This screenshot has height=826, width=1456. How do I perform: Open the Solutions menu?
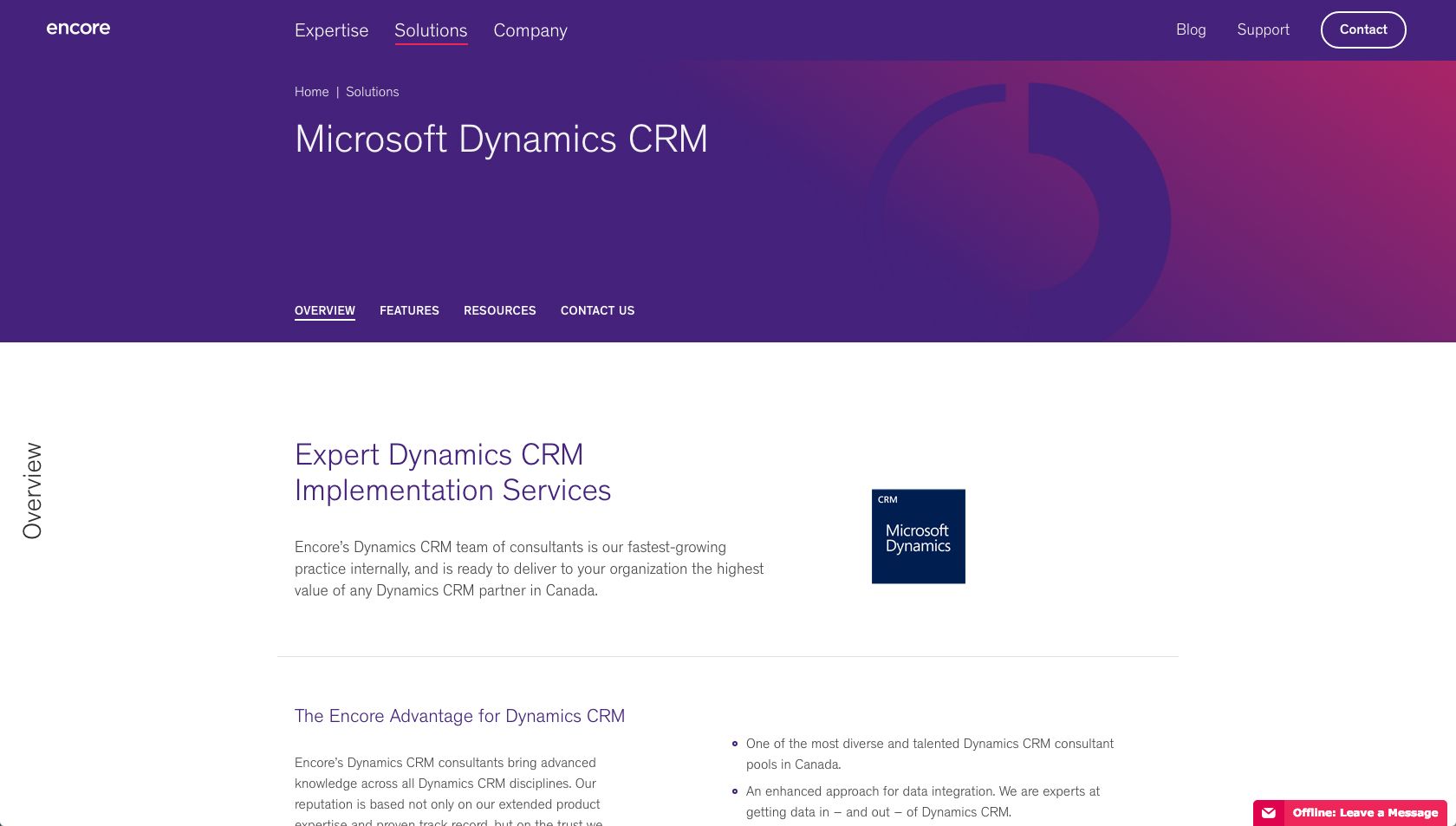pos(431,30)
